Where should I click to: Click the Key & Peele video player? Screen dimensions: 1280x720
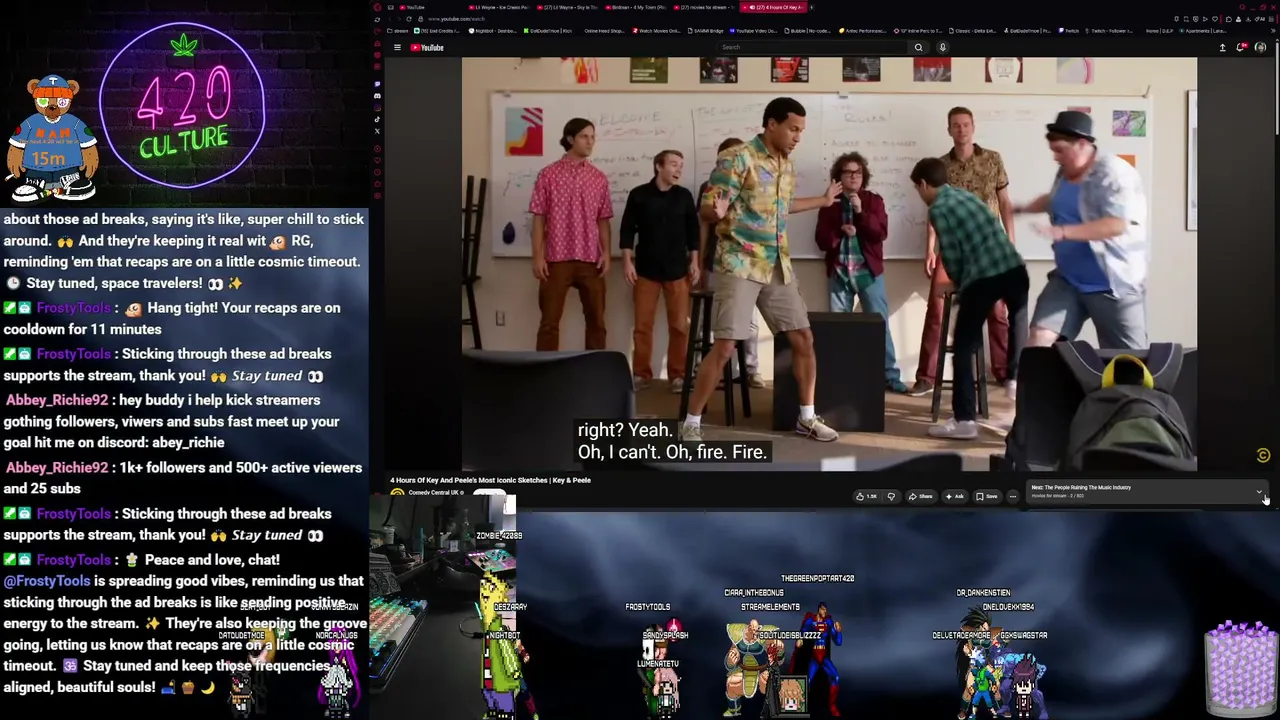pos(829,264)
